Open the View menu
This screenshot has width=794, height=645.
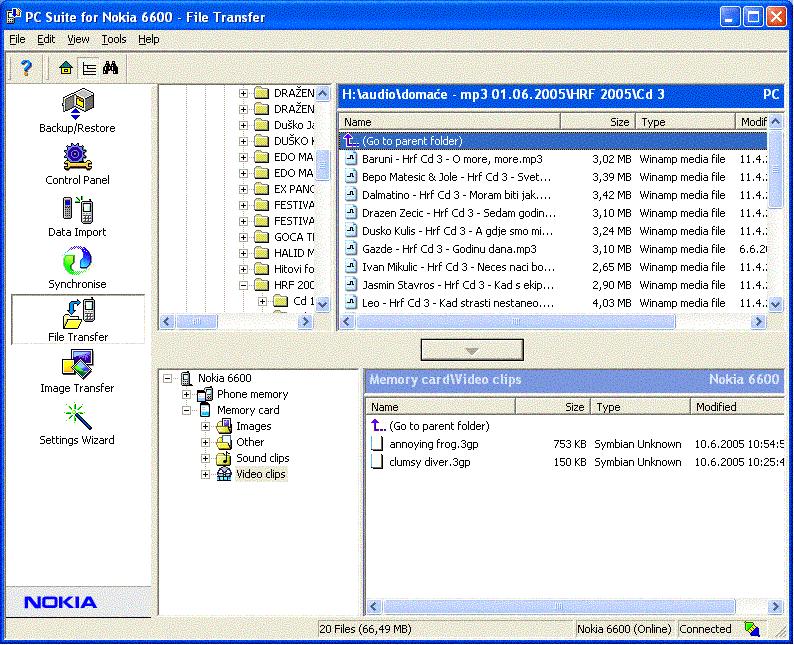pyautogui.click(x=78, y=39)
